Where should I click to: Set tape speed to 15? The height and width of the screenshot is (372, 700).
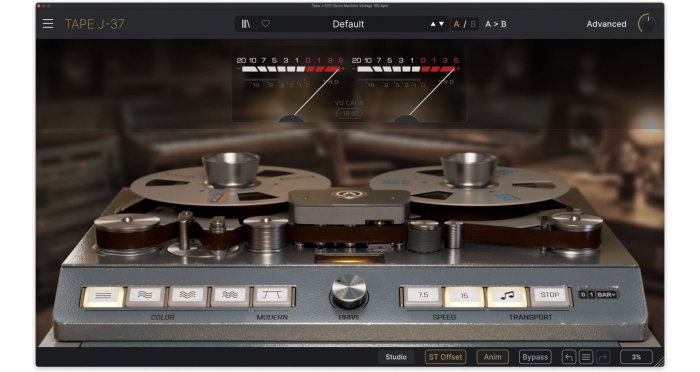[x=464, y=297]
